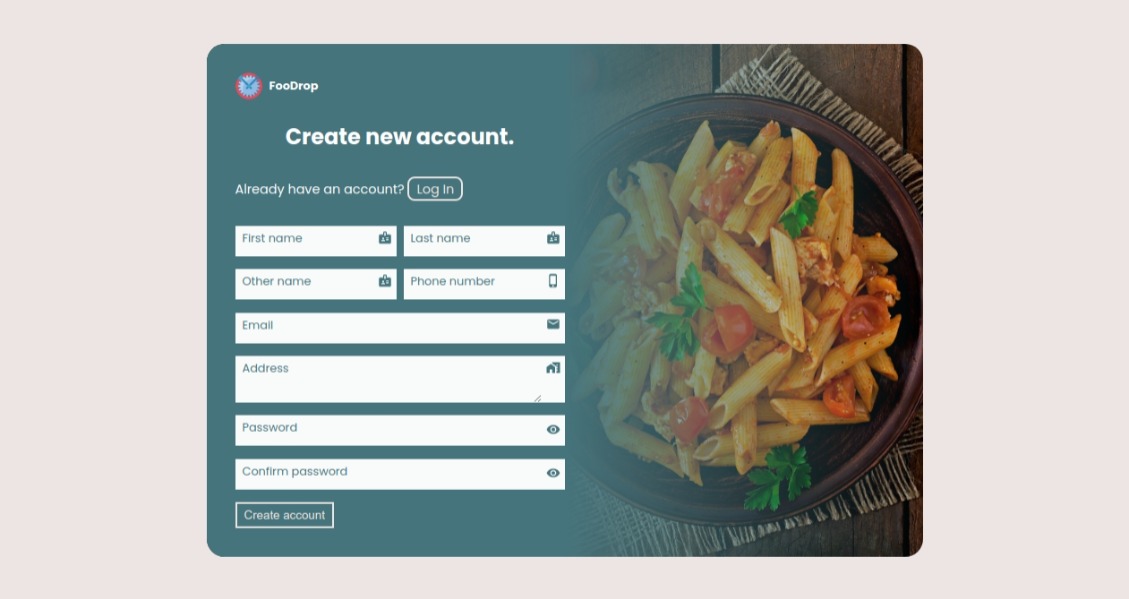
Task: Show password using the Password eye icon
Action: click(553, 430)
